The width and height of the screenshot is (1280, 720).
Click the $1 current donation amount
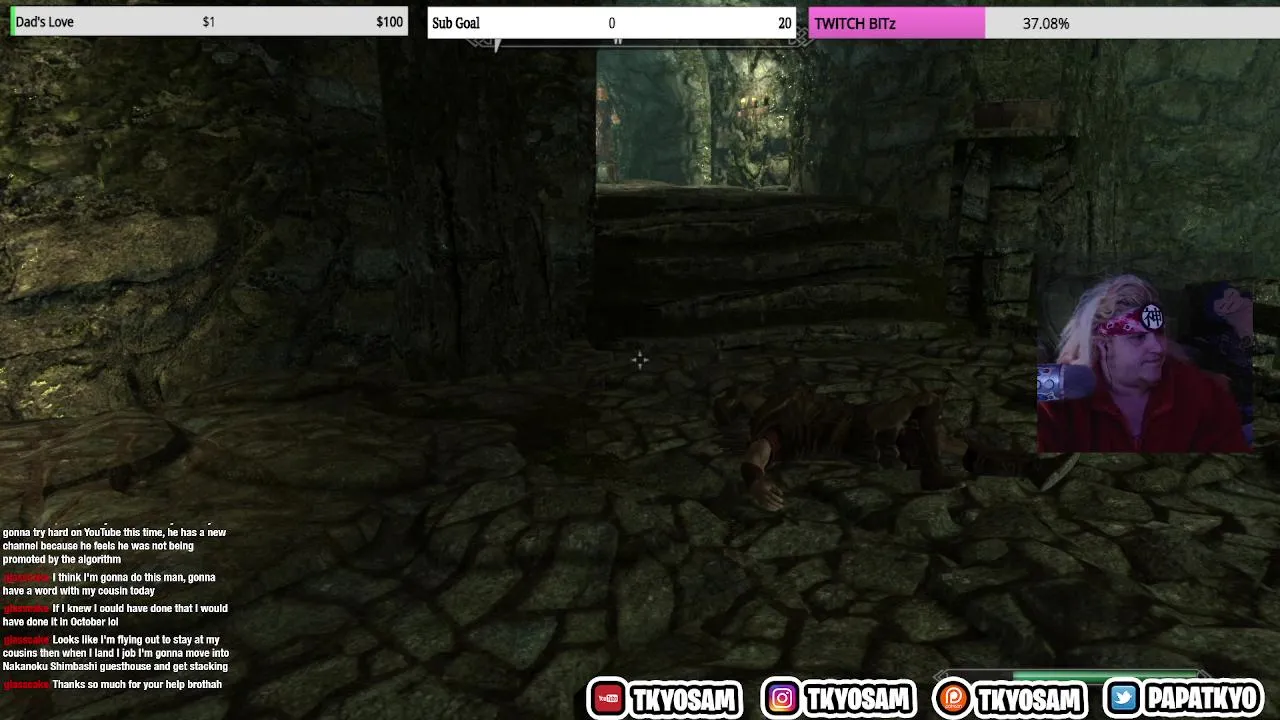tap(208, 22)
